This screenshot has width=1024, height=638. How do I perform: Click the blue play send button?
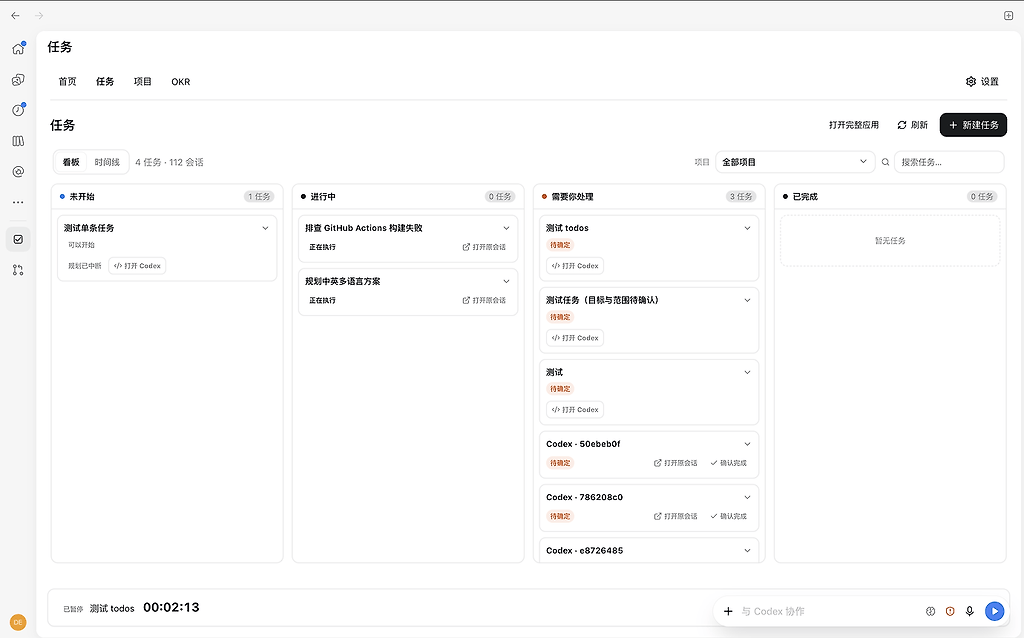(x=995, y=611)
